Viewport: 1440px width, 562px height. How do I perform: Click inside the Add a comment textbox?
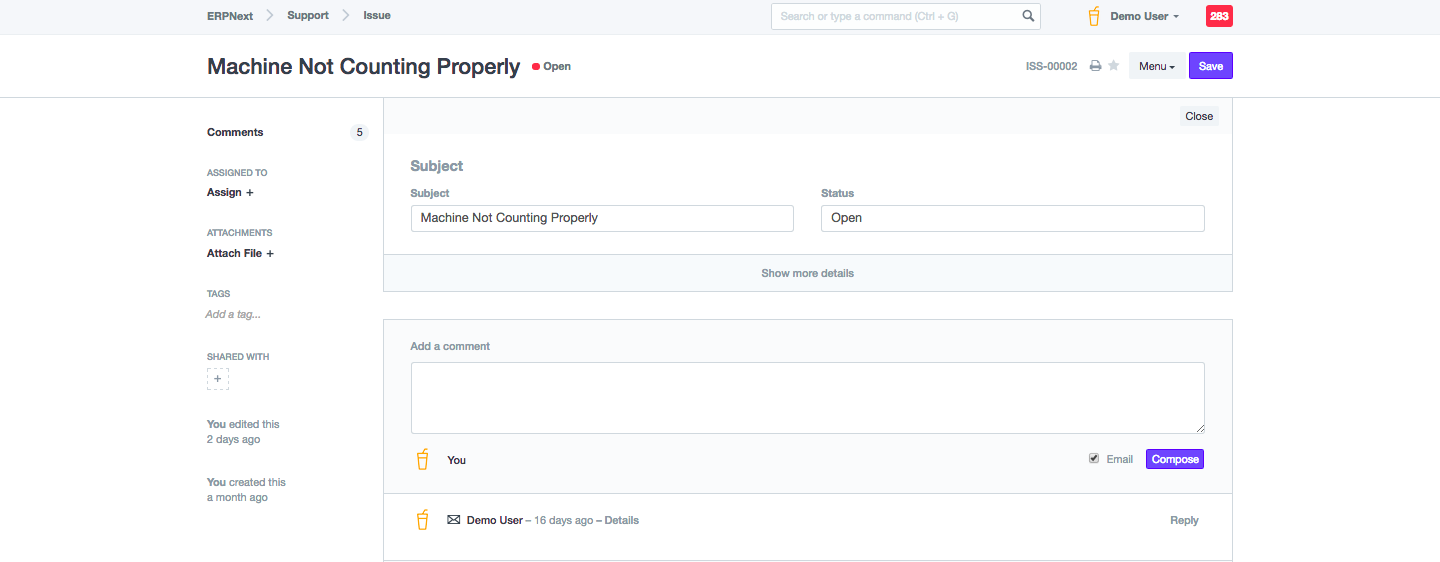pos(807,397)
